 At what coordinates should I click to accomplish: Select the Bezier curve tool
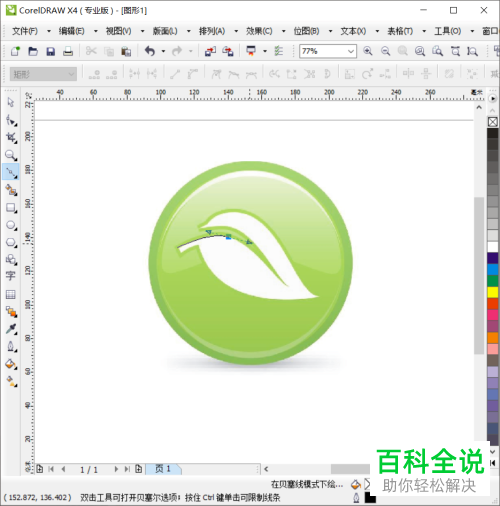click(11, 172)
